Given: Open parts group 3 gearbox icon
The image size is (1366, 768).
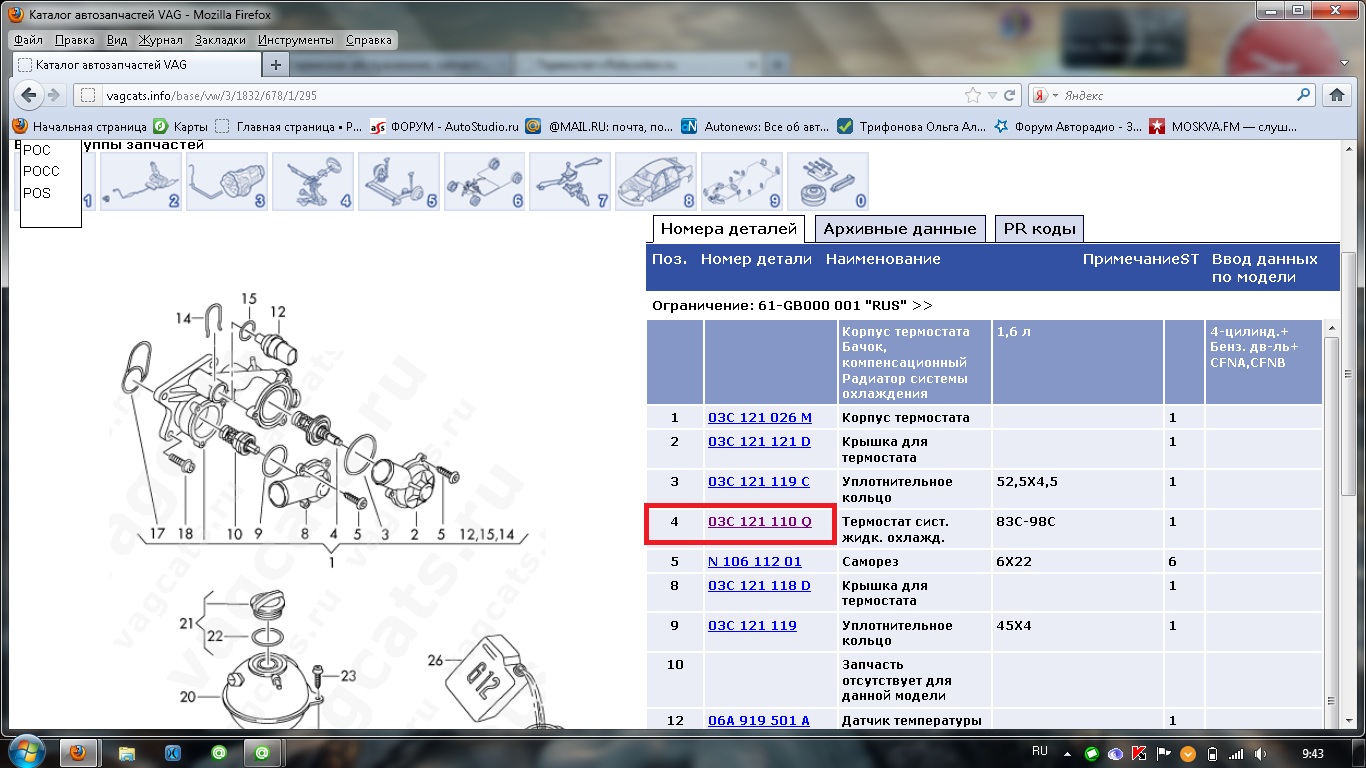Looking at the screenshot, I should point(226,181).
